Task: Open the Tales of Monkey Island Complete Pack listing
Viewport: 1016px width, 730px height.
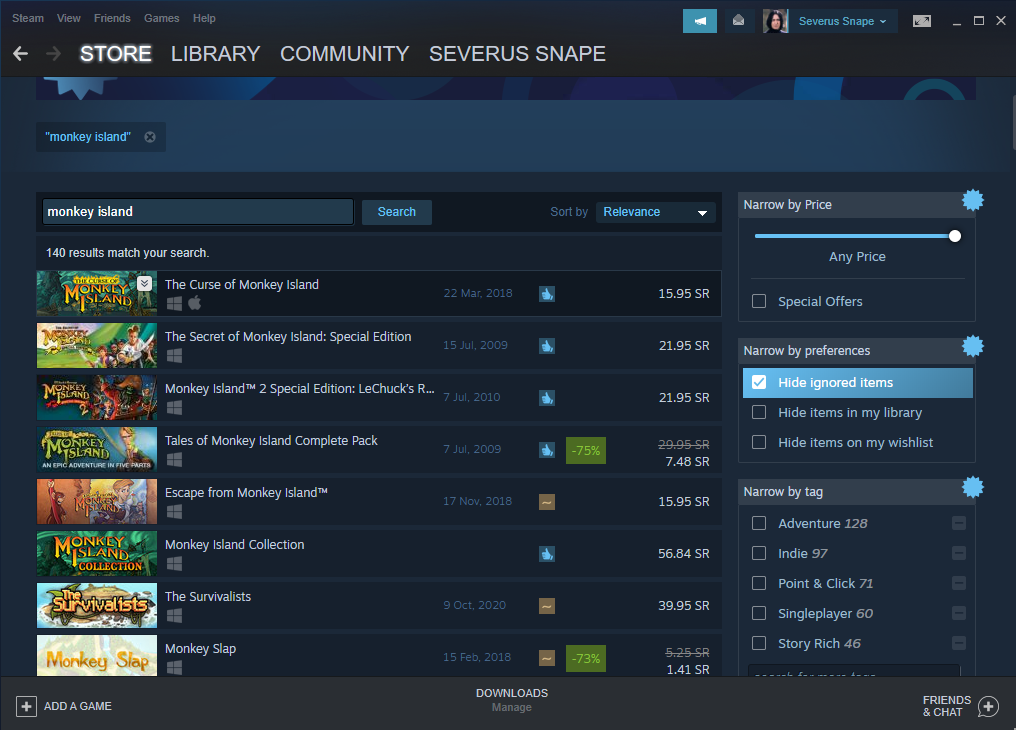Action: tap(379, 450)
